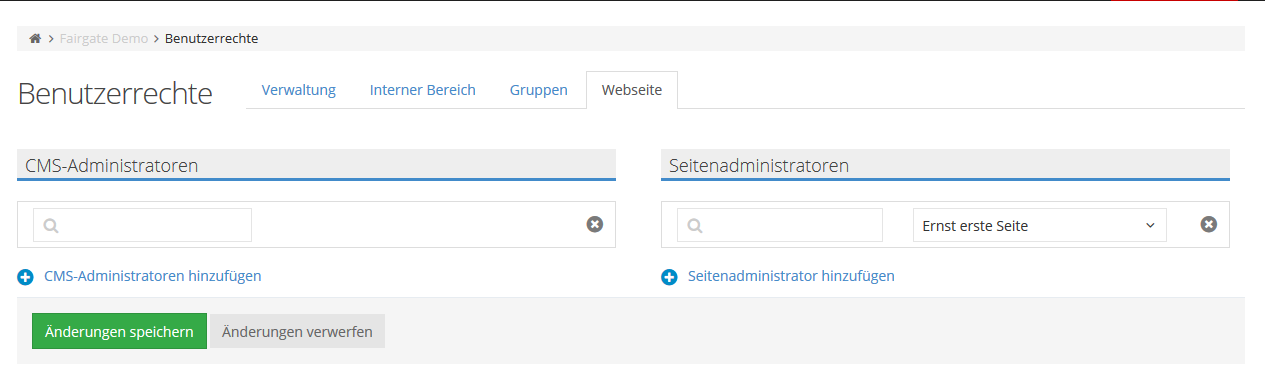Go to home via breadcrumb house icon
This screenshot has height=372, width=1265.
point(35,39)
